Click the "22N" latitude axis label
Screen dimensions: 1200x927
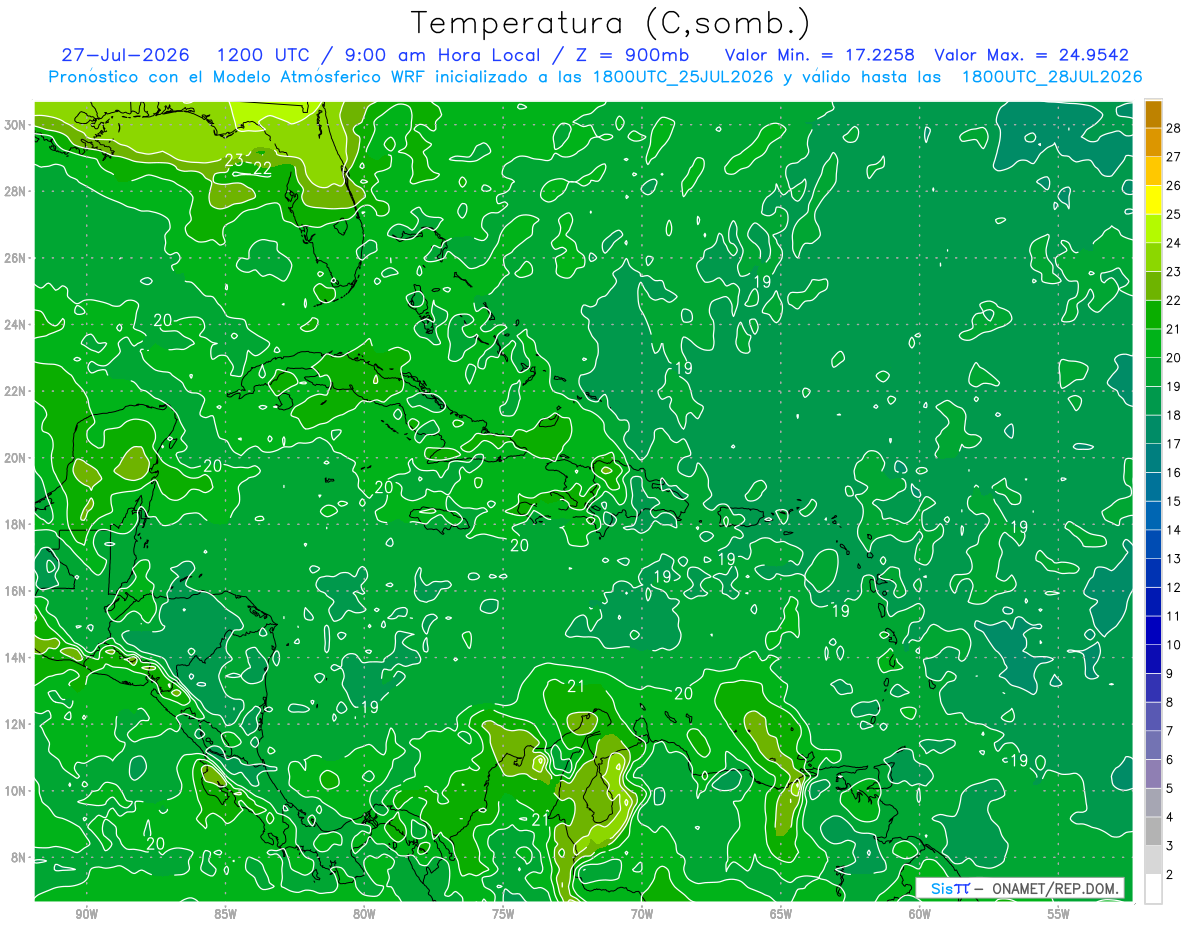[16, 391]
